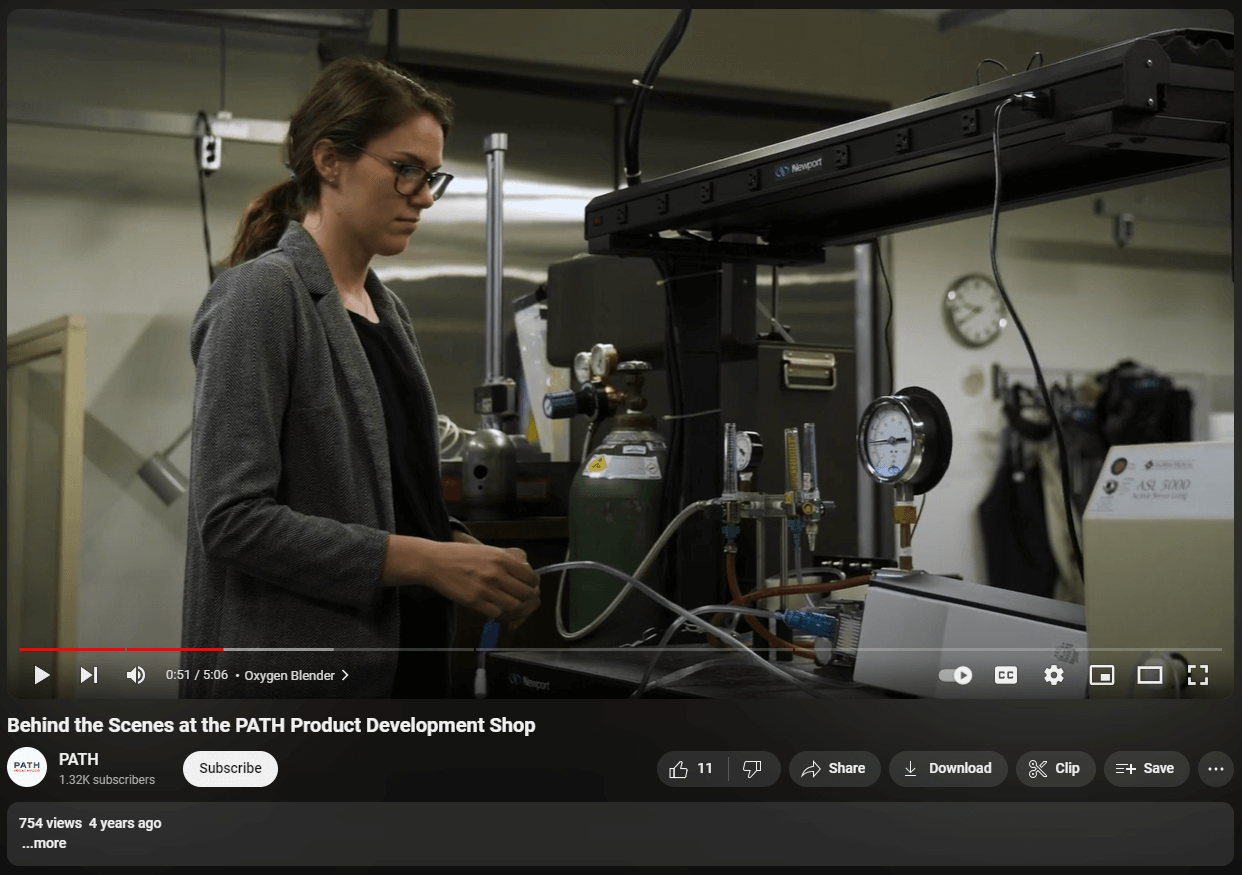Dislike this video
The image size is (1242, 875).
(753, 768)
